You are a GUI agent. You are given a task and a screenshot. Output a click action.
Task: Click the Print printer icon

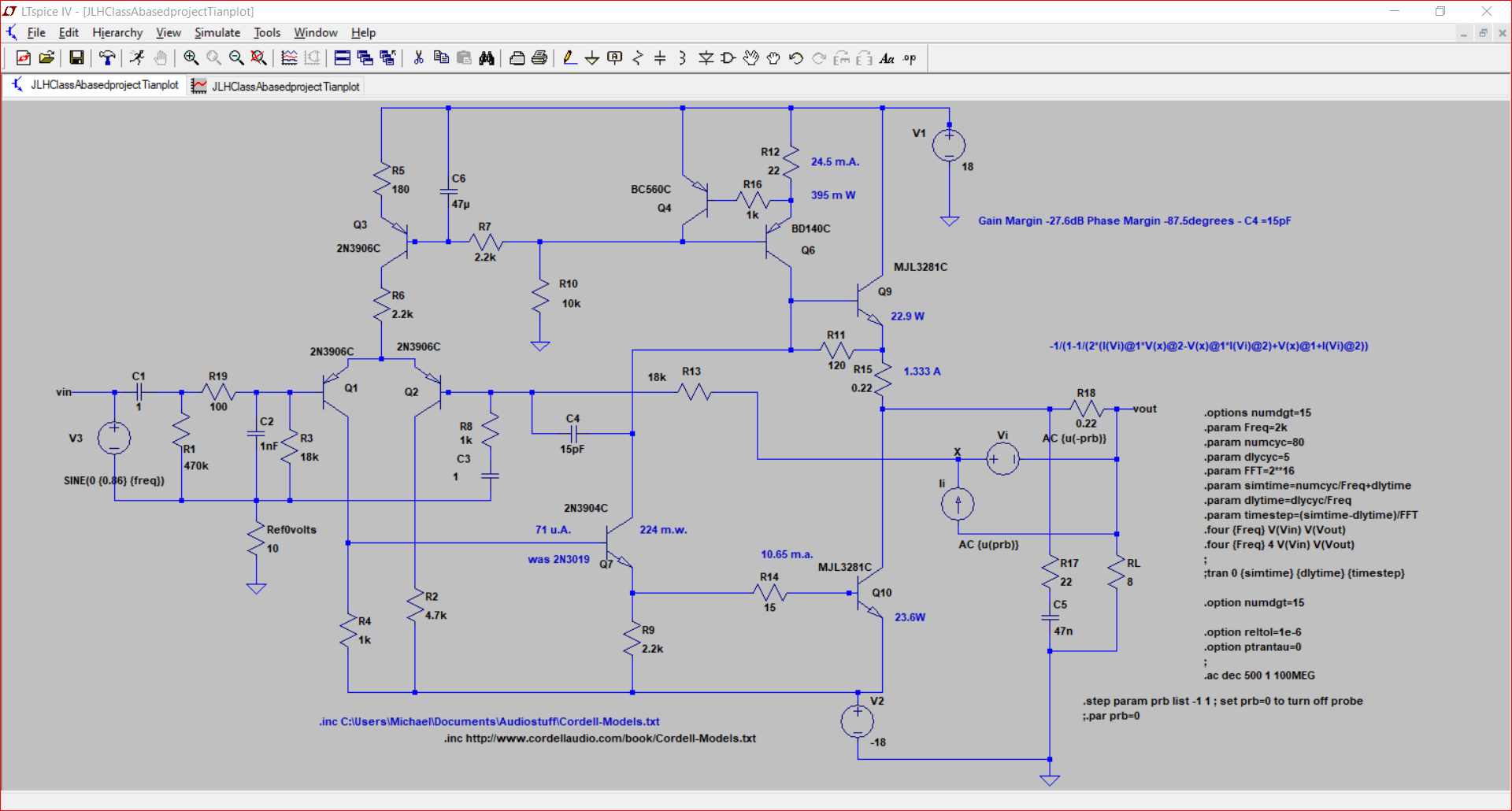[x=539, y=58]
